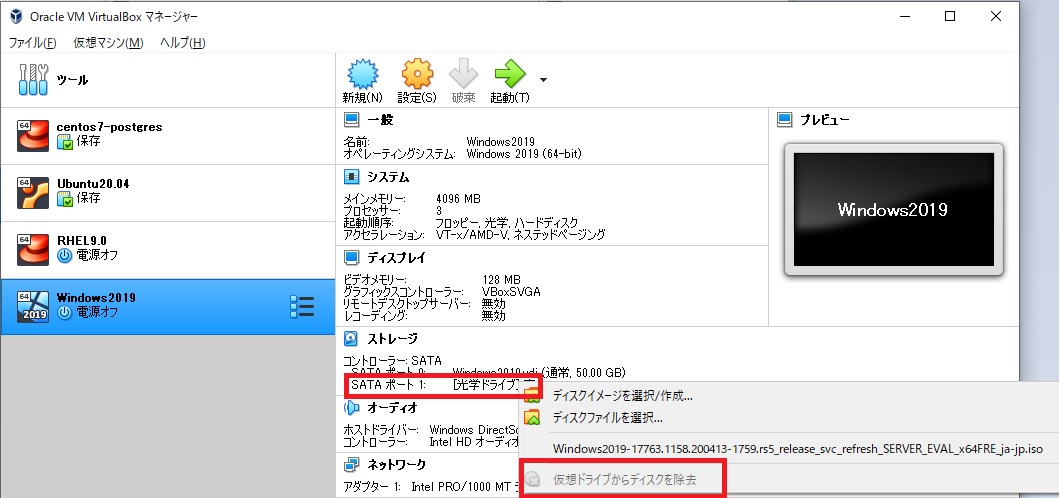
Task: Open the ファイル(F) menu
Action: coord(32,43)
